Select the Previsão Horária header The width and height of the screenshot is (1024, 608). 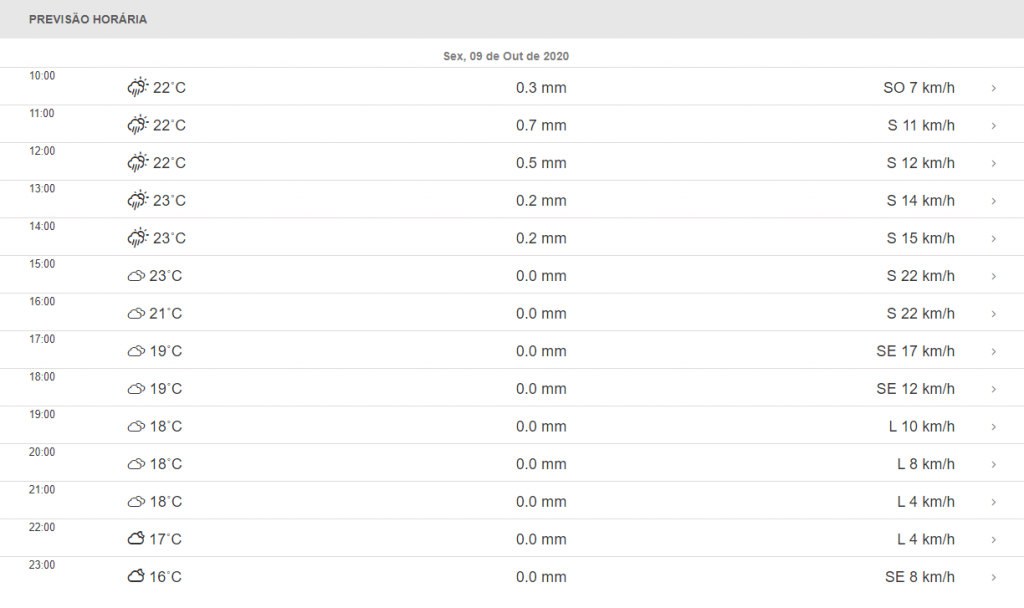pyautogui.click(x=88, y=20)
